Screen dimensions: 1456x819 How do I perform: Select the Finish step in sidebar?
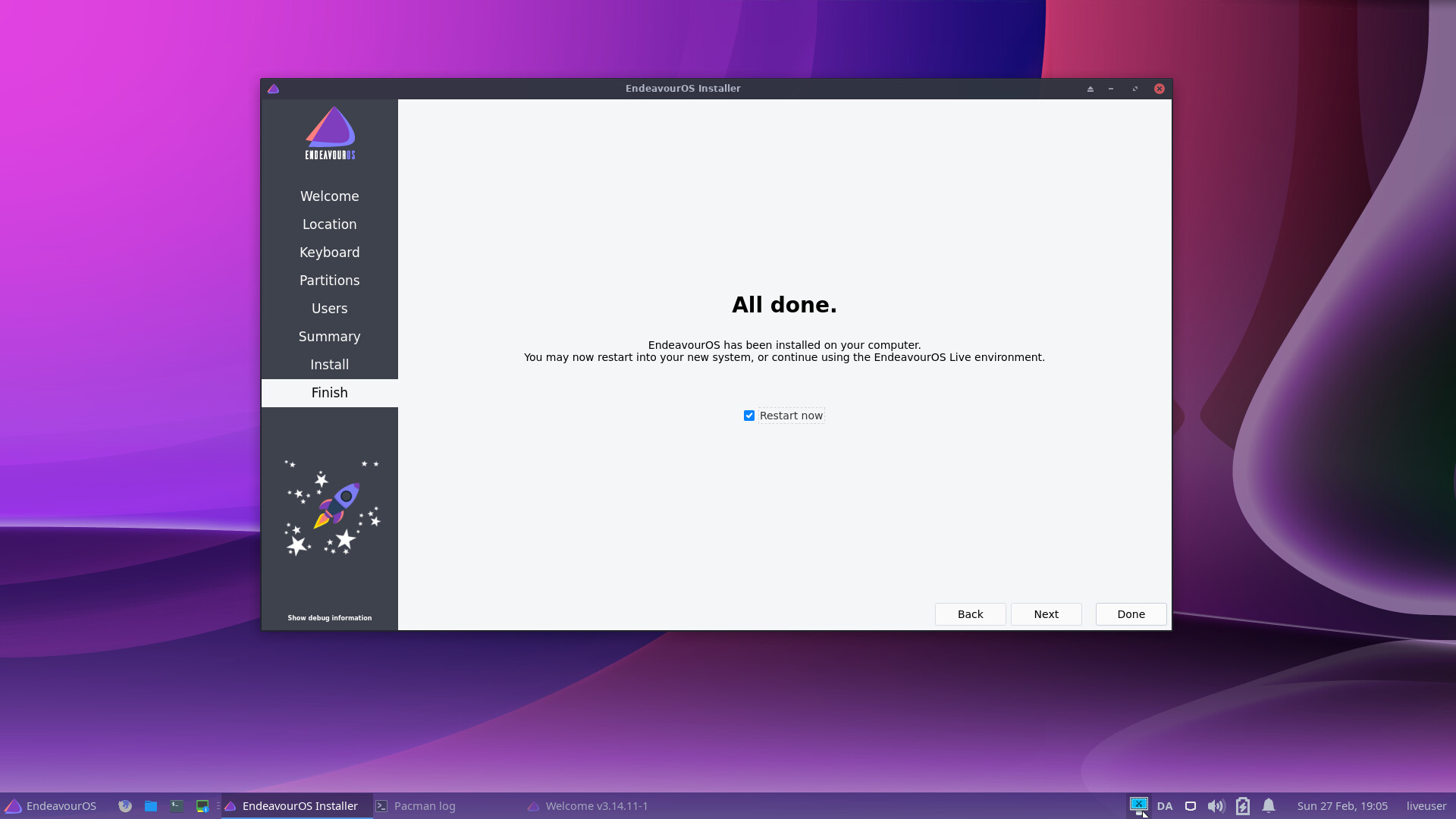click(x=329, y=393)
